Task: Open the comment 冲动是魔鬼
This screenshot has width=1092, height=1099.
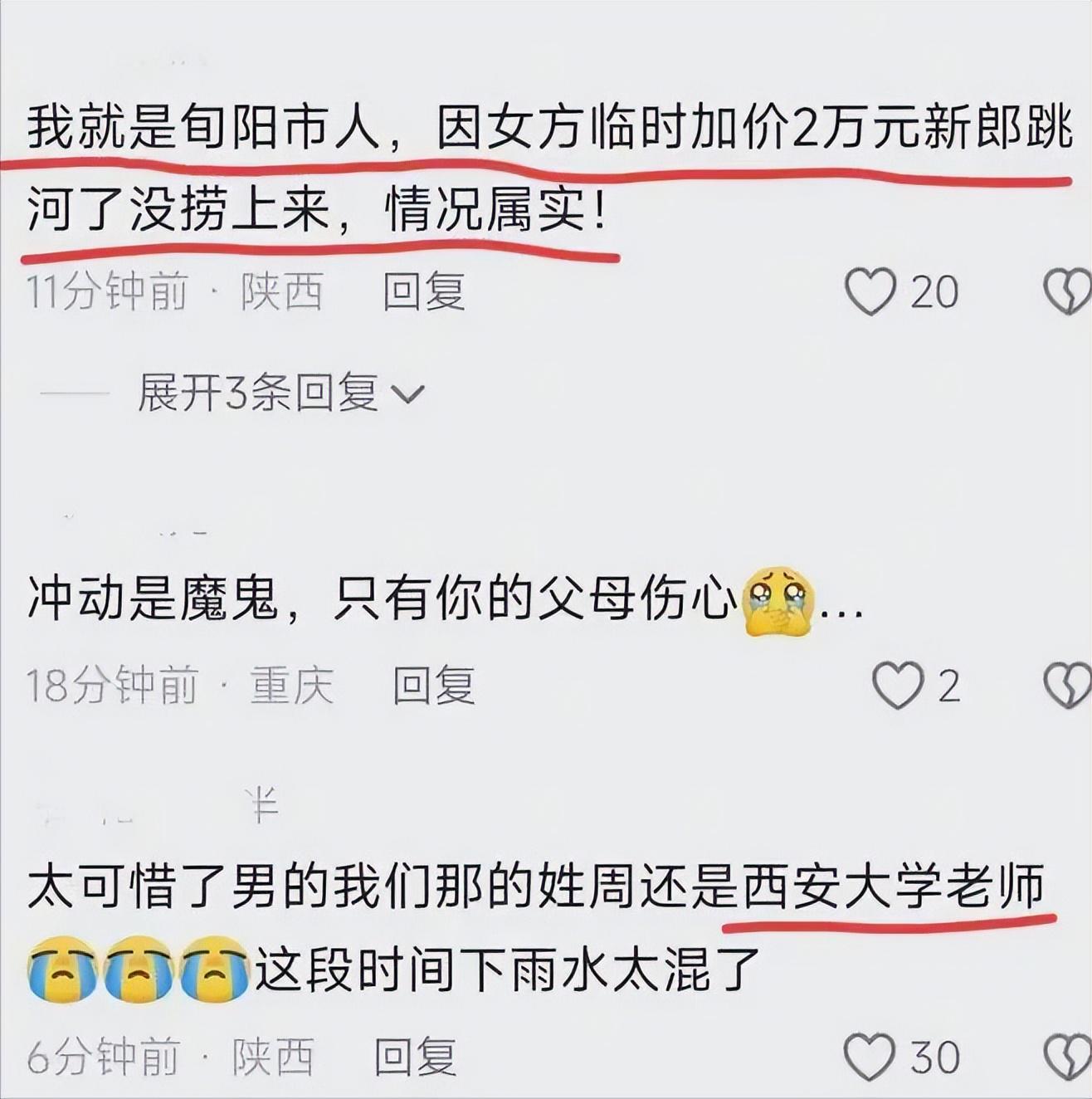Action: (446, 599)
